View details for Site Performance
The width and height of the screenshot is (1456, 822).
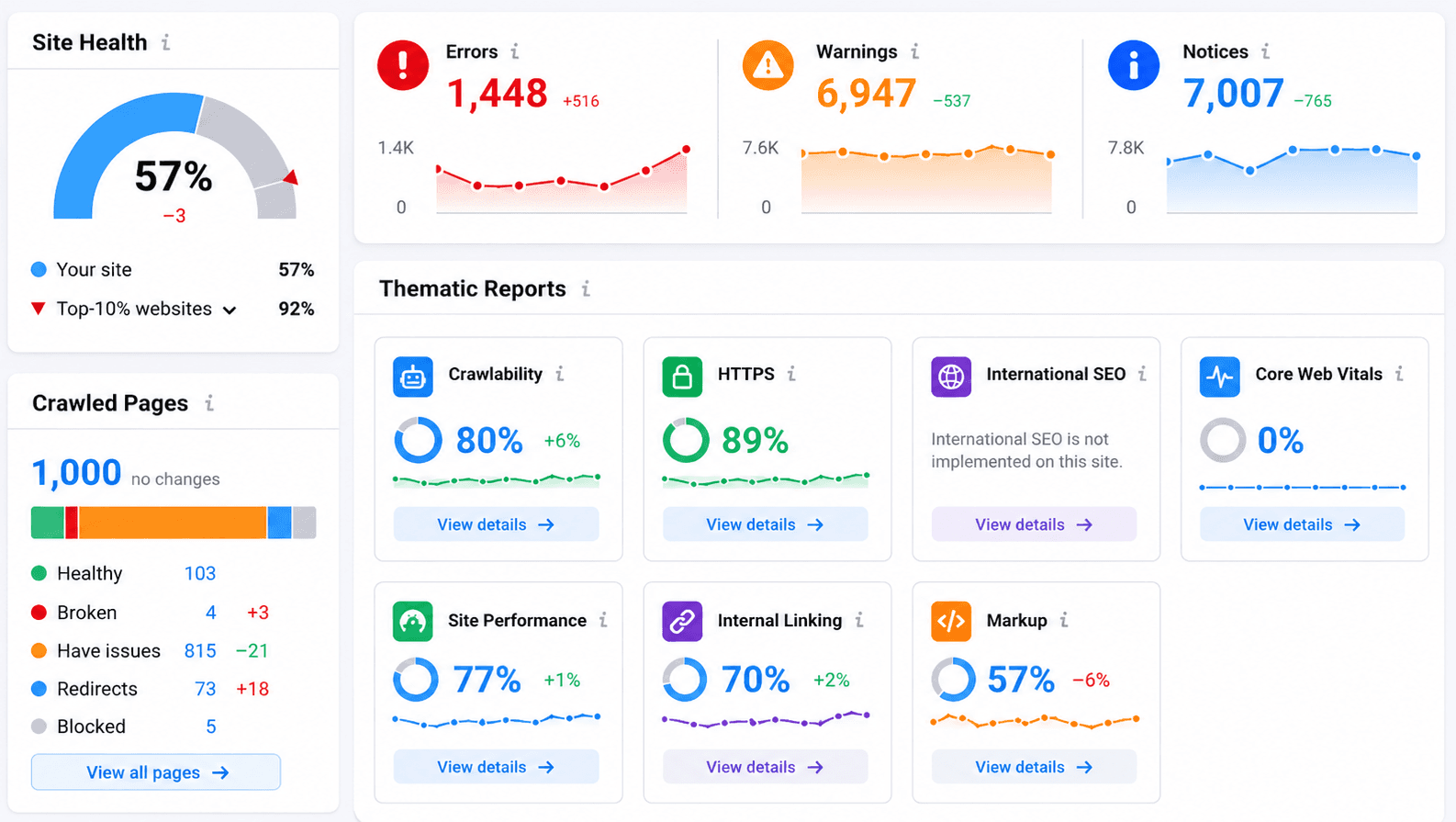[x=496, y=767]
